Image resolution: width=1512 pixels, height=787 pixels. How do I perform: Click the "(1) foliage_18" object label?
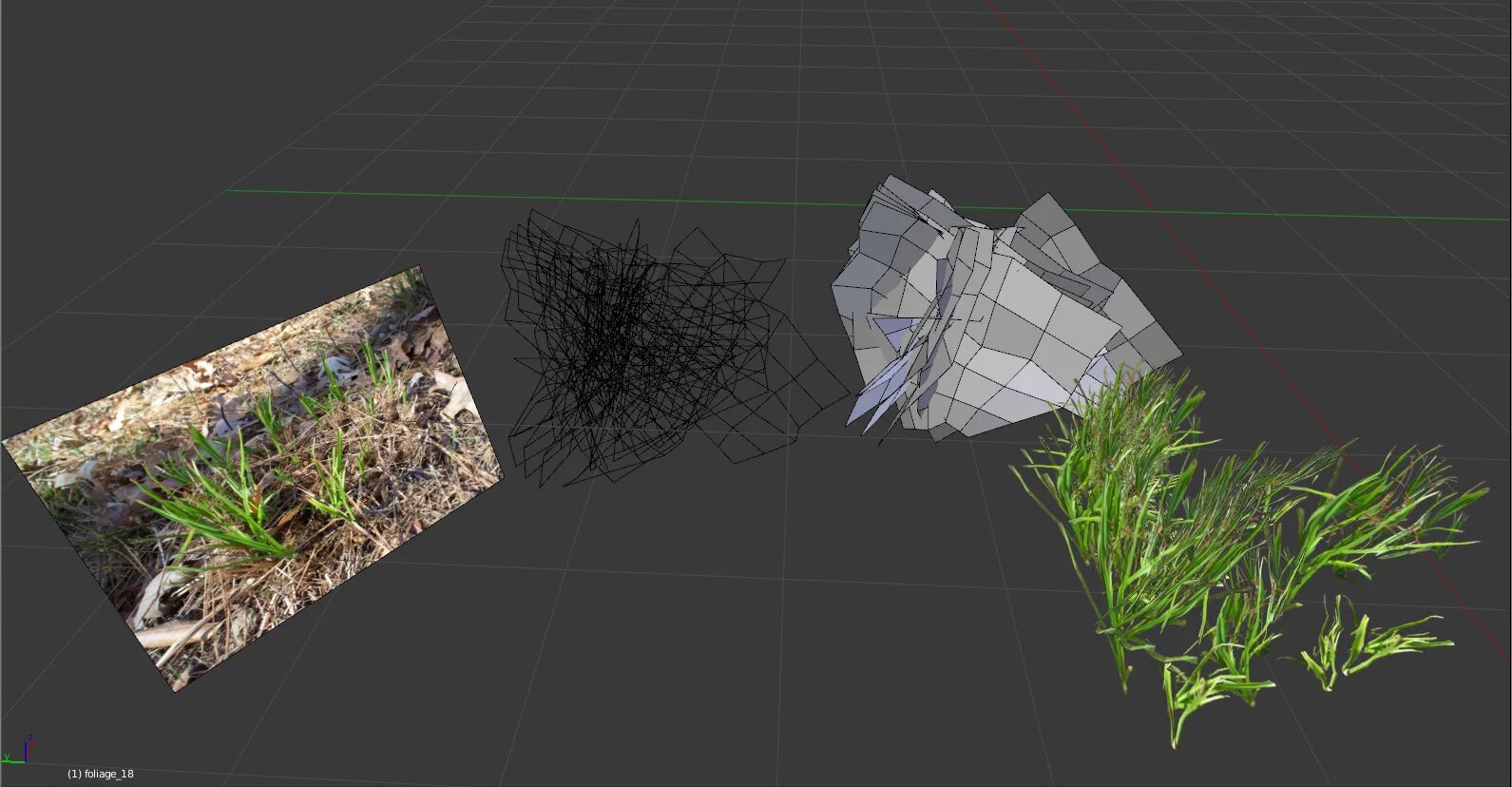[x=101, y=774]
